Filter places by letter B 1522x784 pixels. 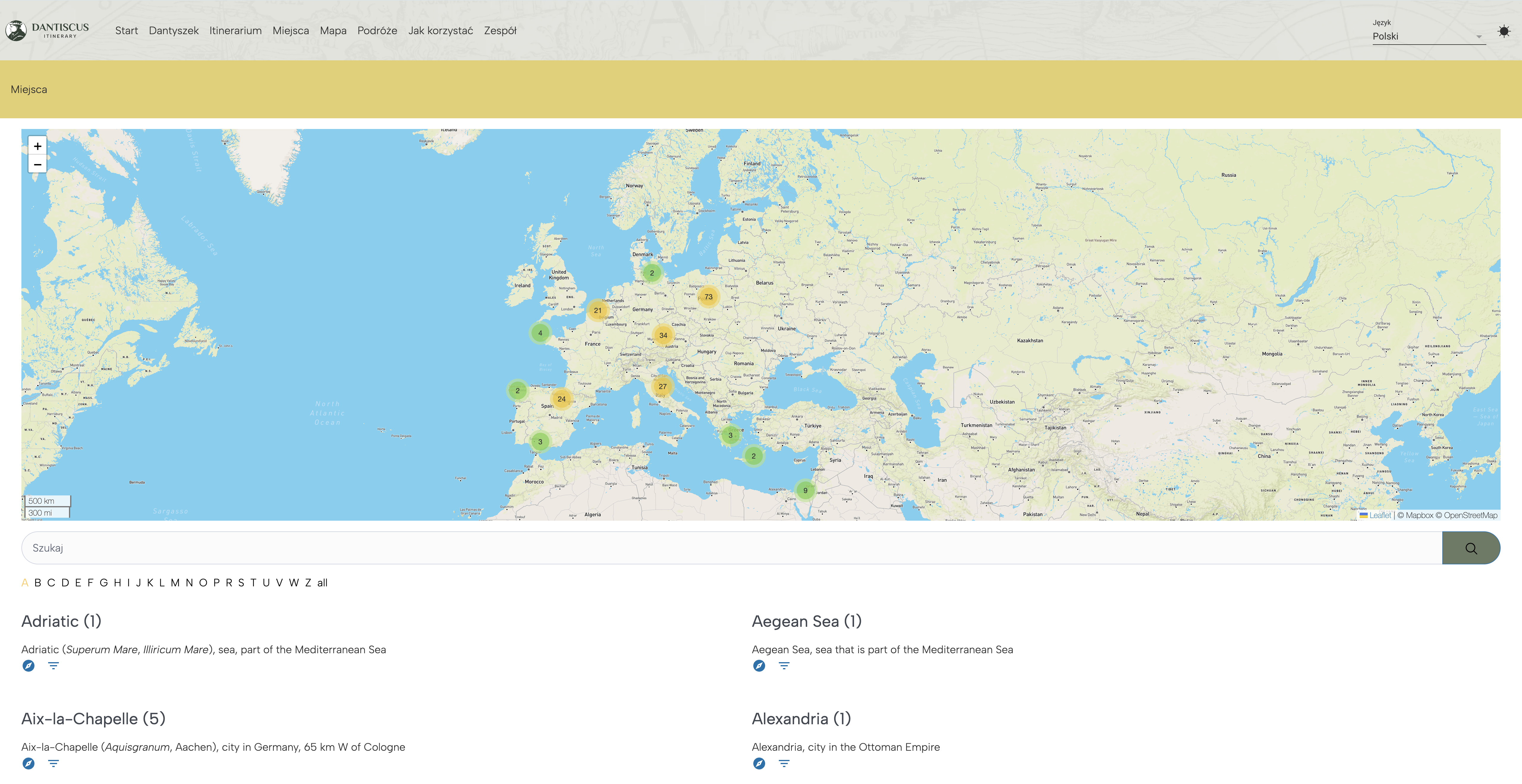click(x=38, y=583)
